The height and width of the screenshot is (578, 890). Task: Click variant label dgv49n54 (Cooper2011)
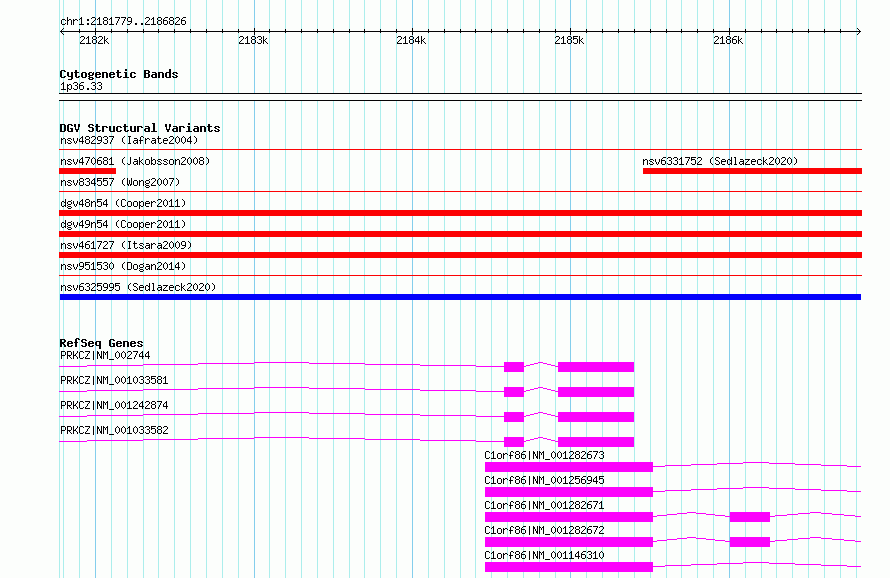pyautogui.click(x=123, y=224)
